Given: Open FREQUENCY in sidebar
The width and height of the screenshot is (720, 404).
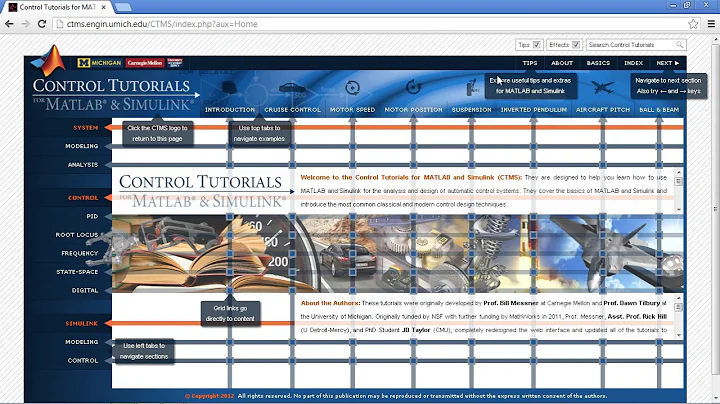Looking at the screenshot, I should coord(79,253).
